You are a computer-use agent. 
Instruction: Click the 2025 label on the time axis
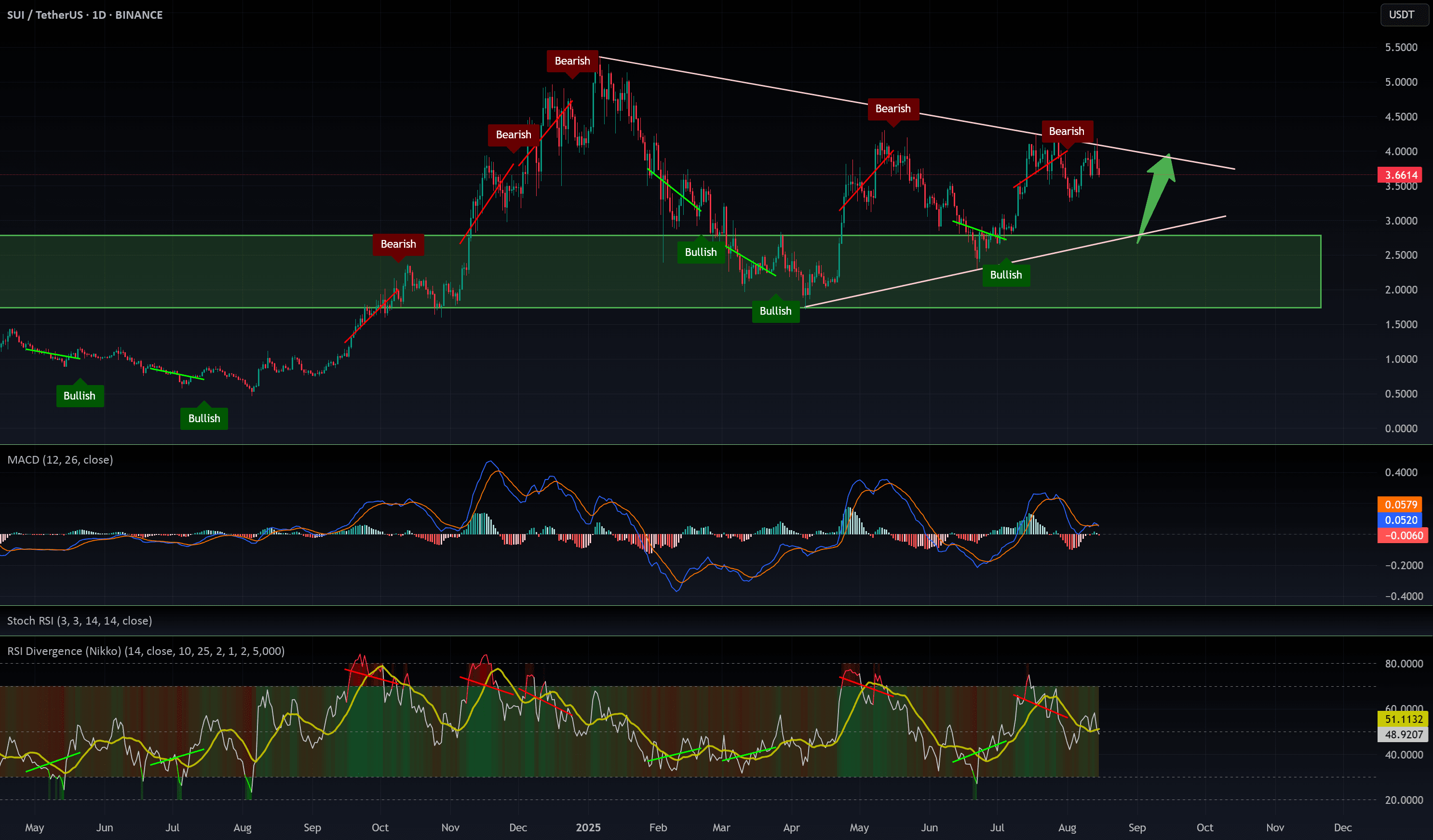coord(588,827)
